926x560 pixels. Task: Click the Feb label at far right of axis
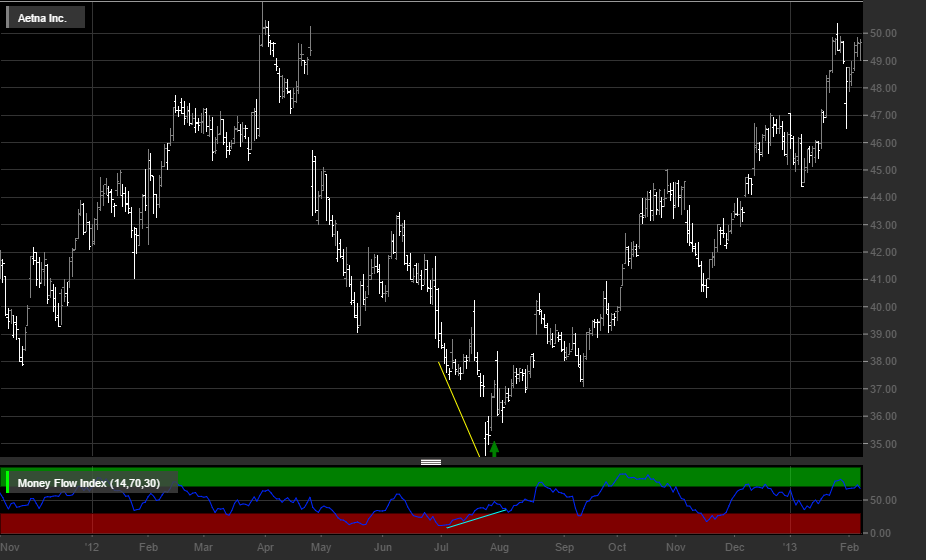tap(849, 547)
